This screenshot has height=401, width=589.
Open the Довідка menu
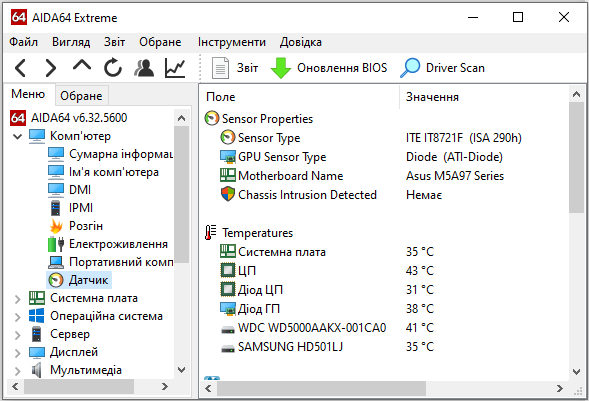pyautogui.click(x=301, y=42)
